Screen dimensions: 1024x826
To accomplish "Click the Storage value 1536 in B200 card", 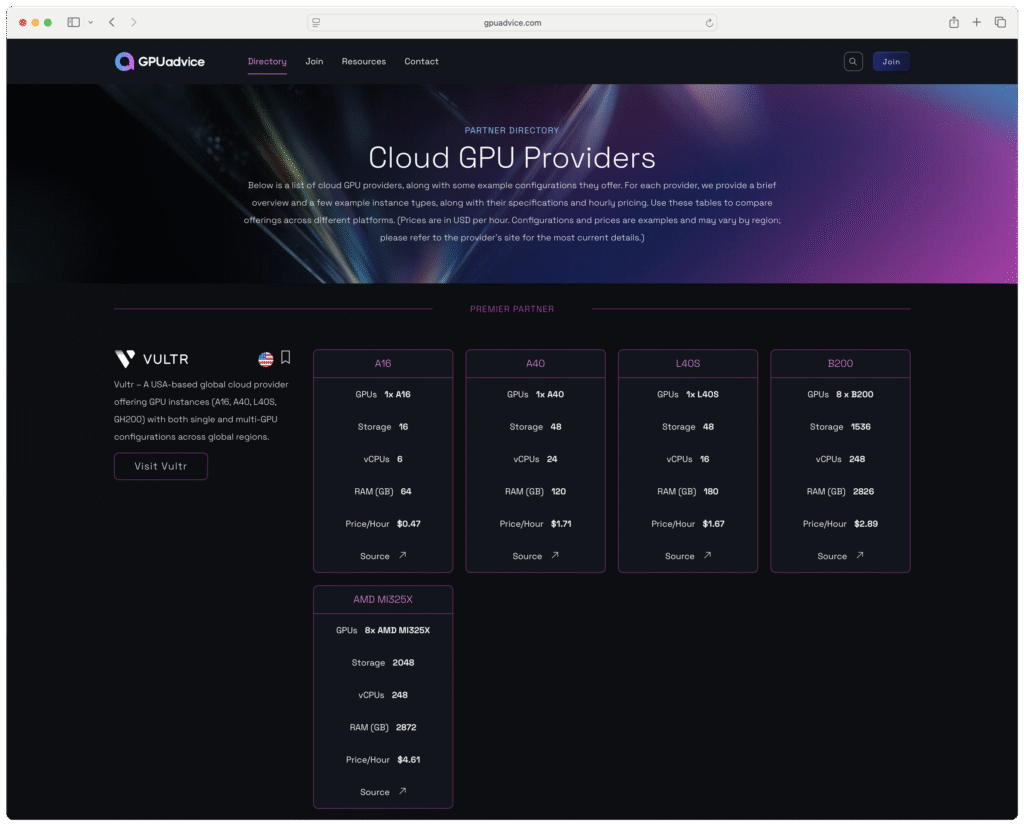I will [861, 427].
